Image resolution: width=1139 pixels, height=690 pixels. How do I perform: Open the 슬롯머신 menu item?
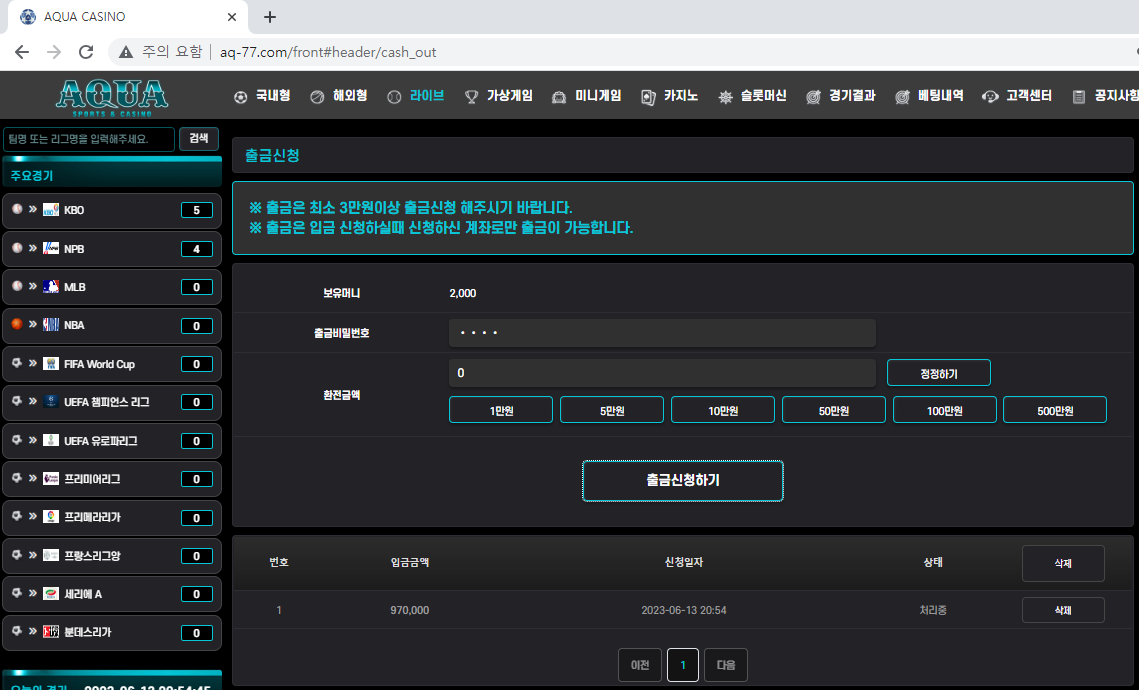point(753,96)
